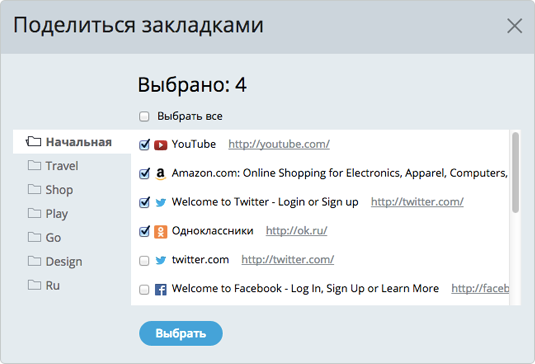Close the Поделиться закладками dialog
The width and height of the screenshot is (535, 364).
coord(515,26)
